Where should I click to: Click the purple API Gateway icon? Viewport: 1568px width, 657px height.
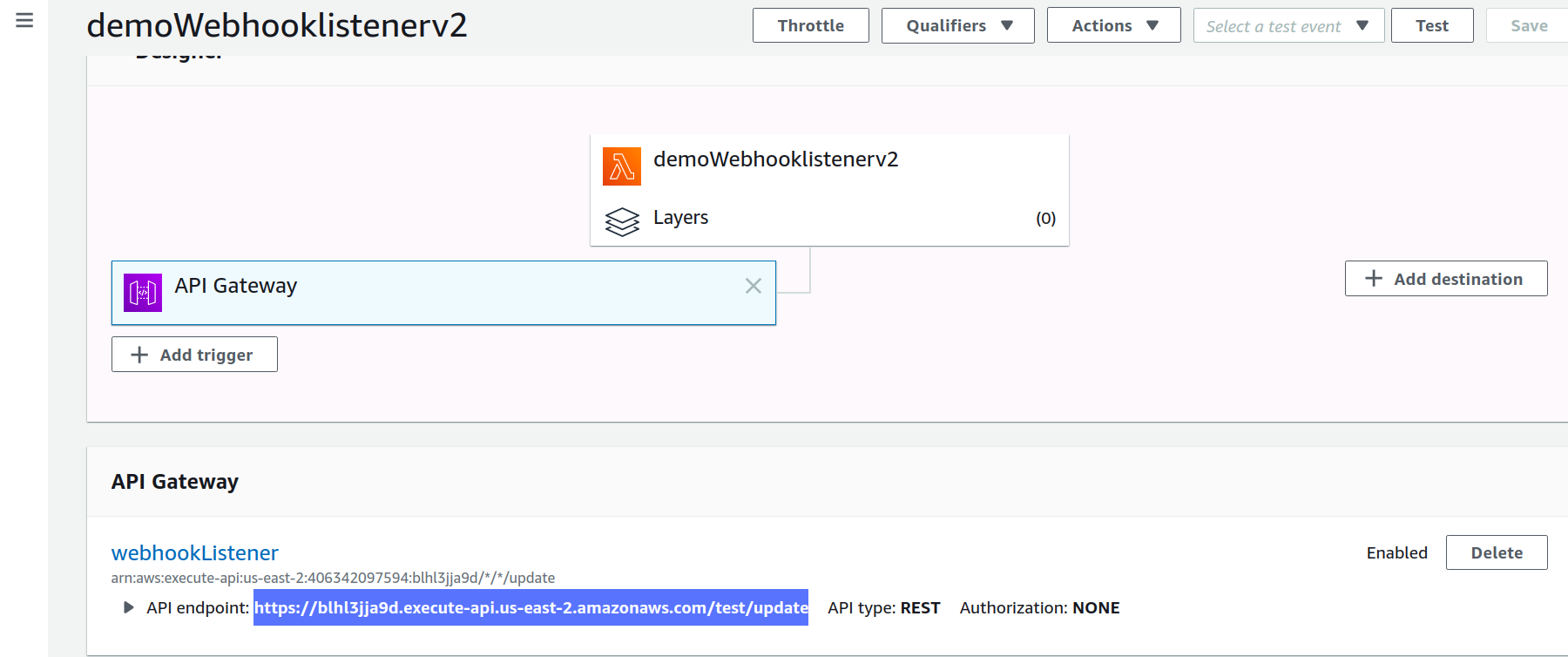pyautogui.click(x=143, y=293)
